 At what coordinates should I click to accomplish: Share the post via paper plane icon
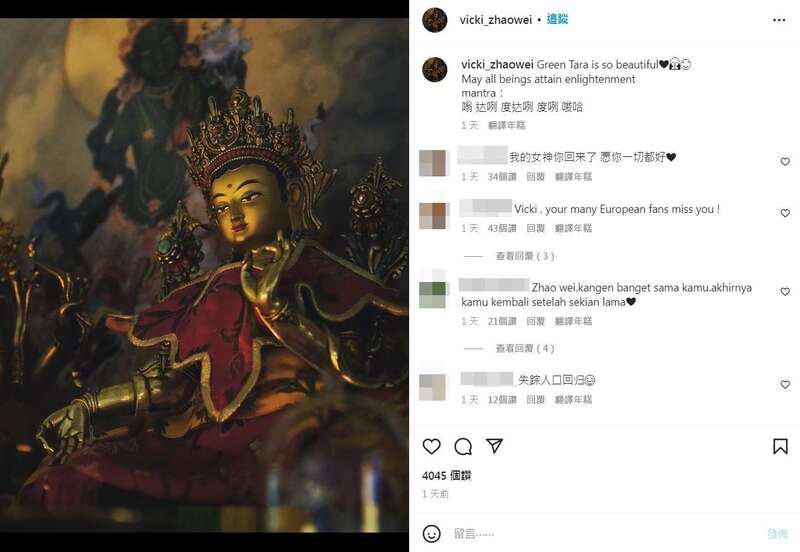coord(494,446)
